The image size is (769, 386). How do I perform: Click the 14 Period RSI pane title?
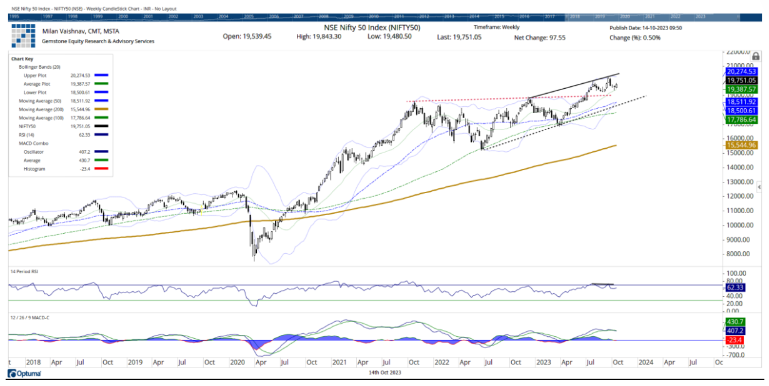23,271
